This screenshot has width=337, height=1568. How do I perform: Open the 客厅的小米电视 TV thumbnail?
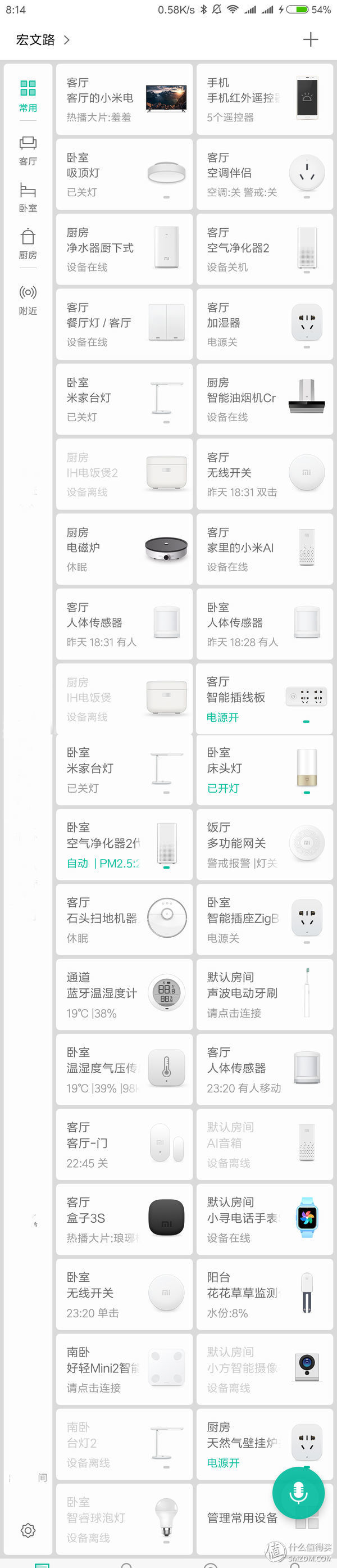pyautogui.click(x=166, y=98)
